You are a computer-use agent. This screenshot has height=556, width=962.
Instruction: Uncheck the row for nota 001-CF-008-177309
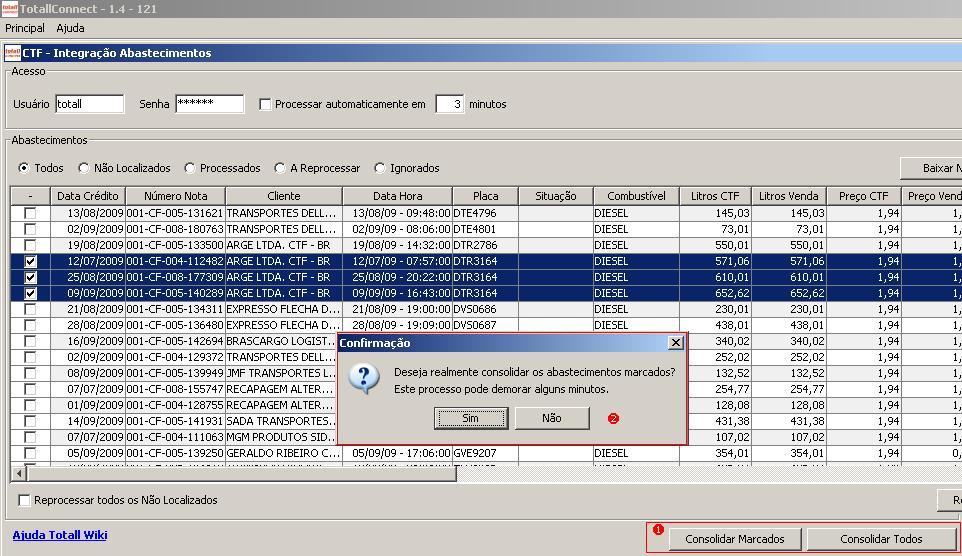[30, 277]
